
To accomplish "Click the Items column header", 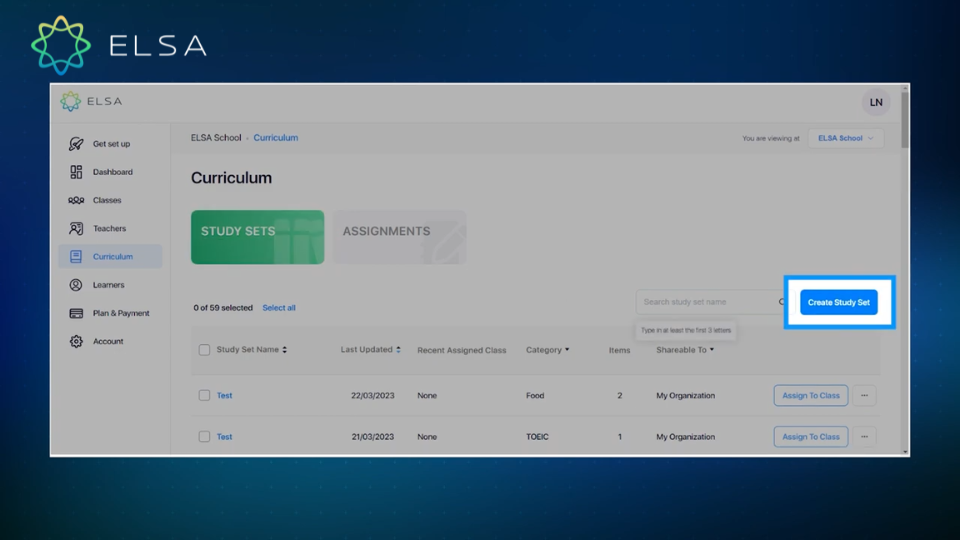I will click(x=619, y=350).
